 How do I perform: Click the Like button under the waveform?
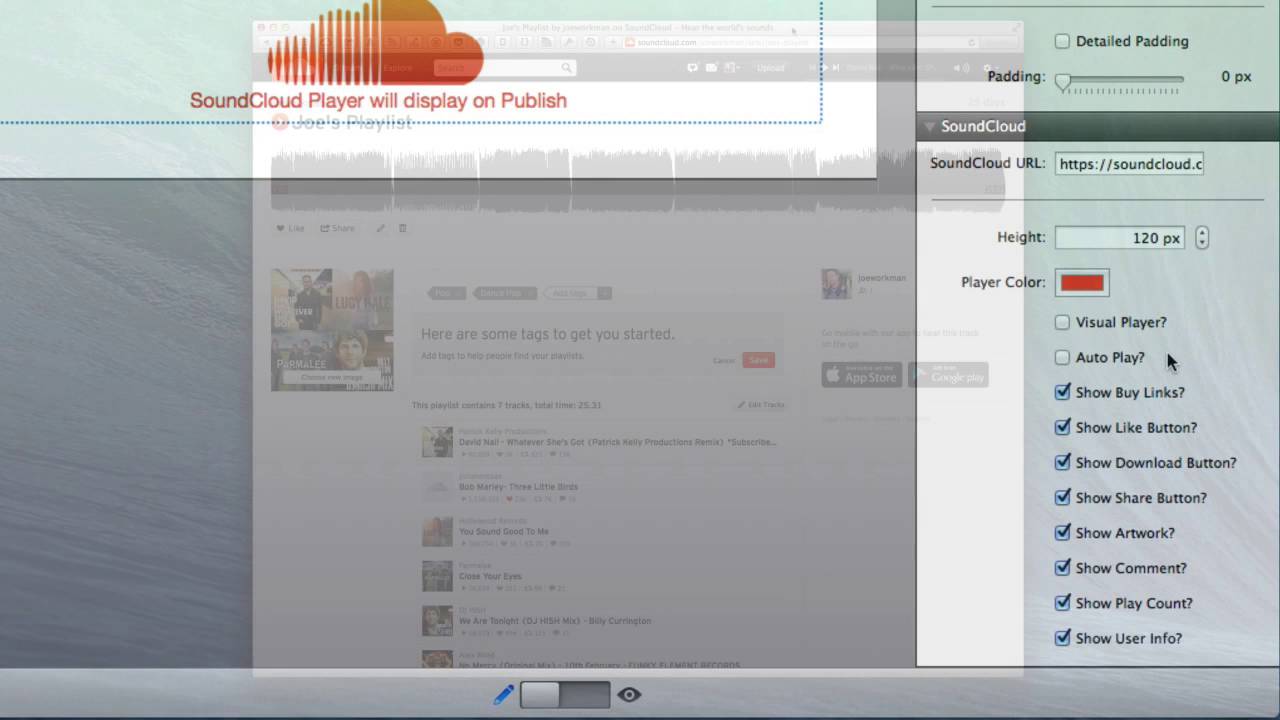tap(290, 228)
